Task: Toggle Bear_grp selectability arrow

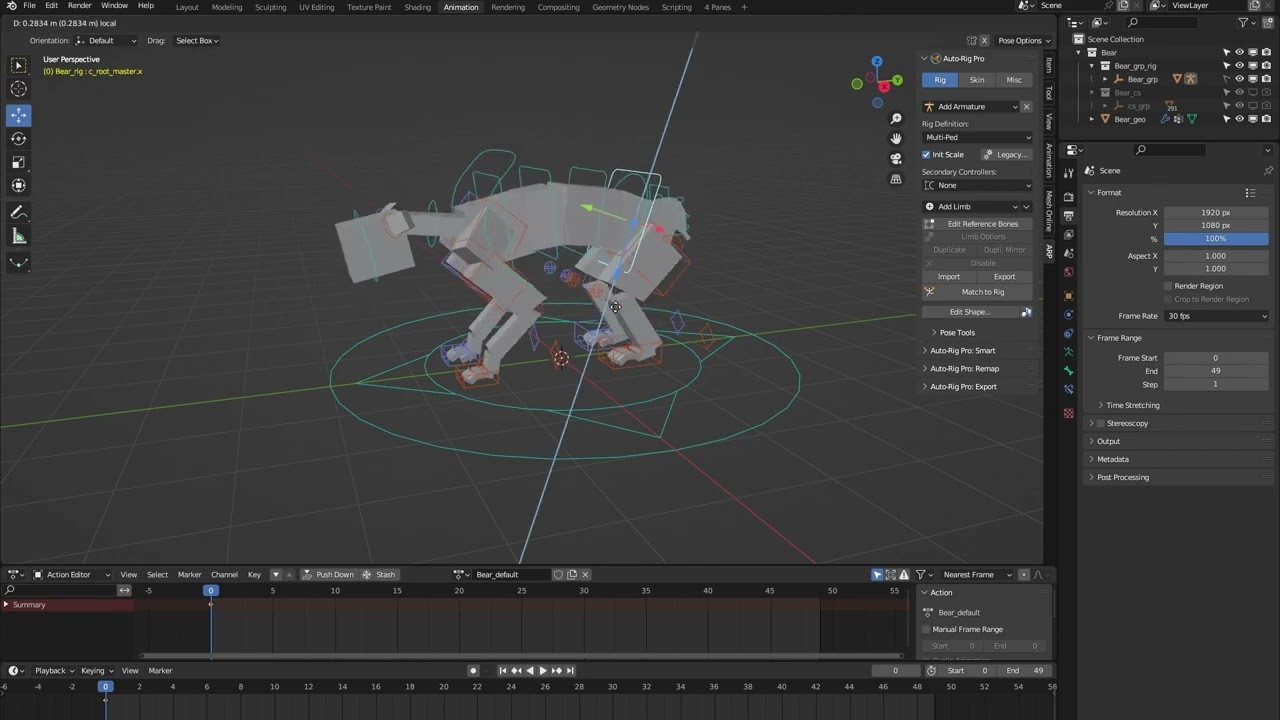Action: [x=1226, y=79]
